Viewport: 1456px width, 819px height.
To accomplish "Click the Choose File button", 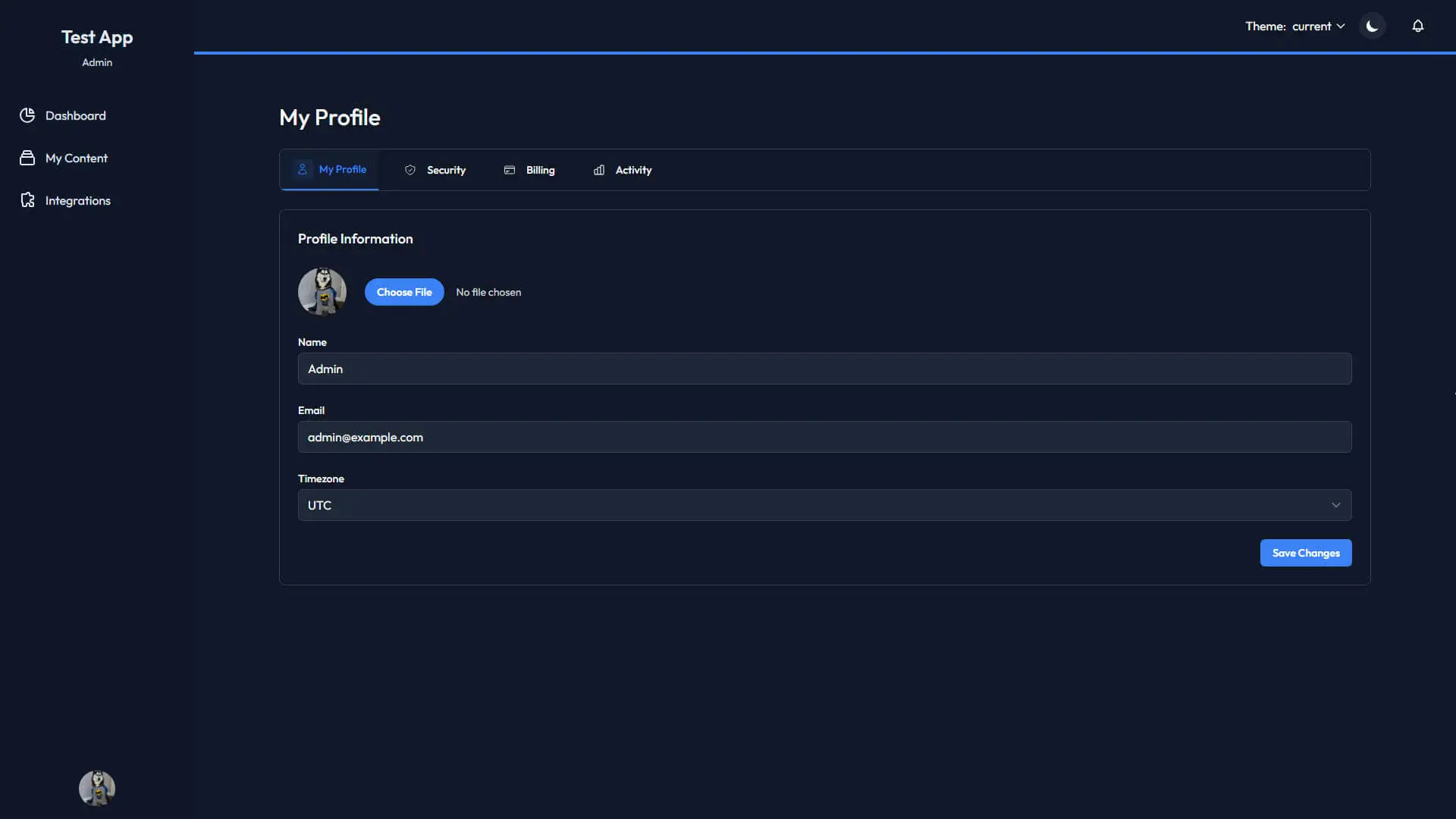I will tap(404, 292).
